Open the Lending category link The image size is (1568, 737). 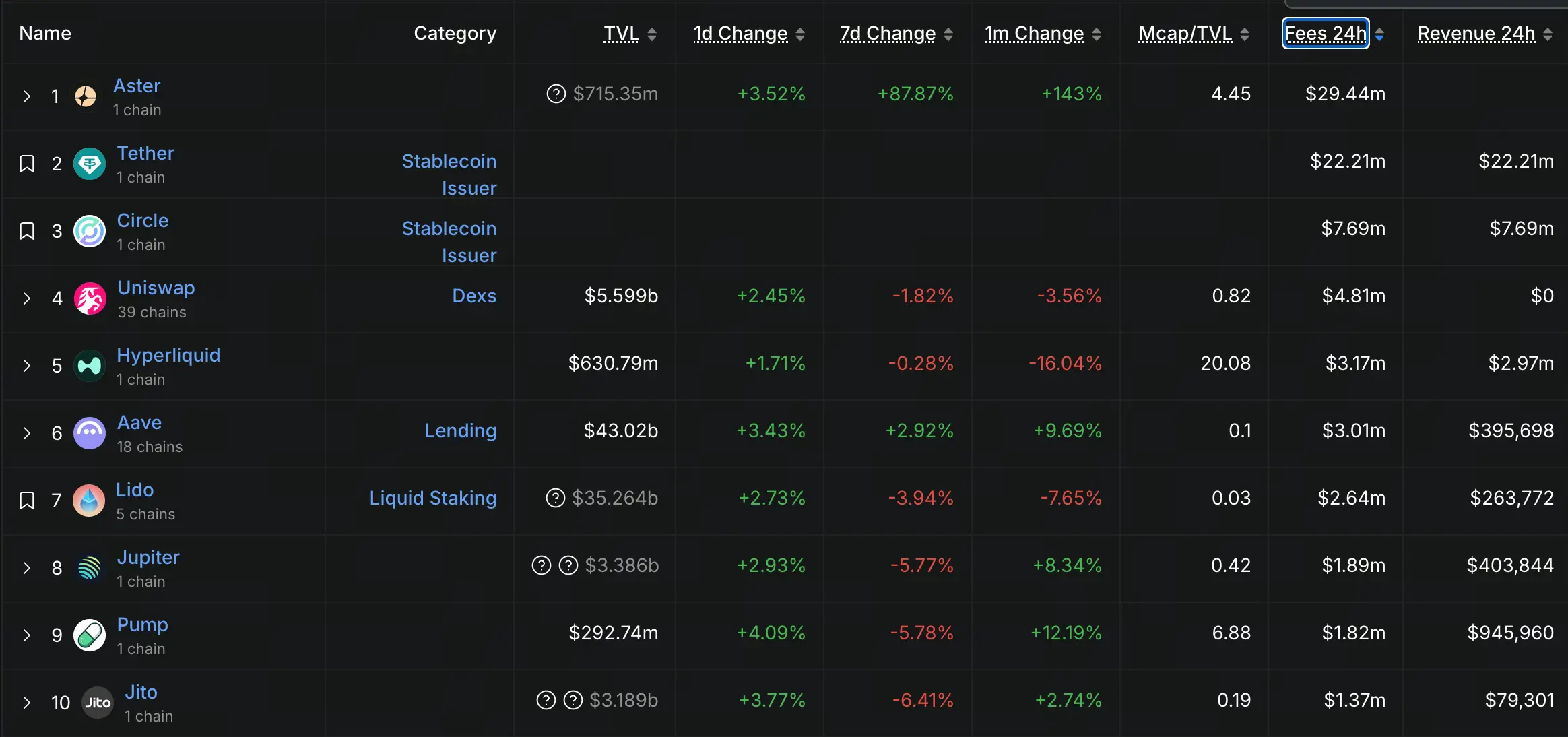tap(461, 430)
